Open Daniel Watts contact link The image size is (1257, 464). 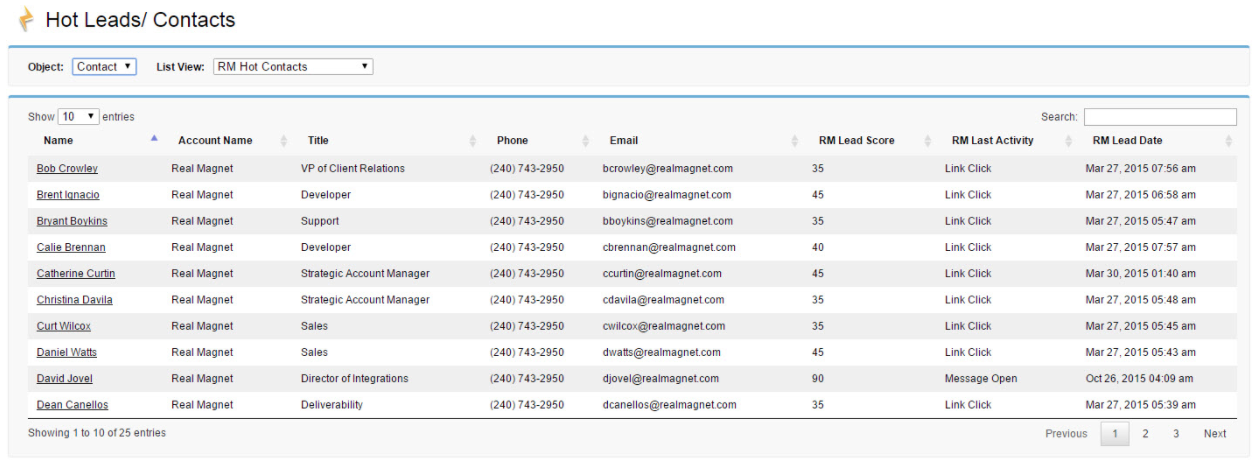67,352
